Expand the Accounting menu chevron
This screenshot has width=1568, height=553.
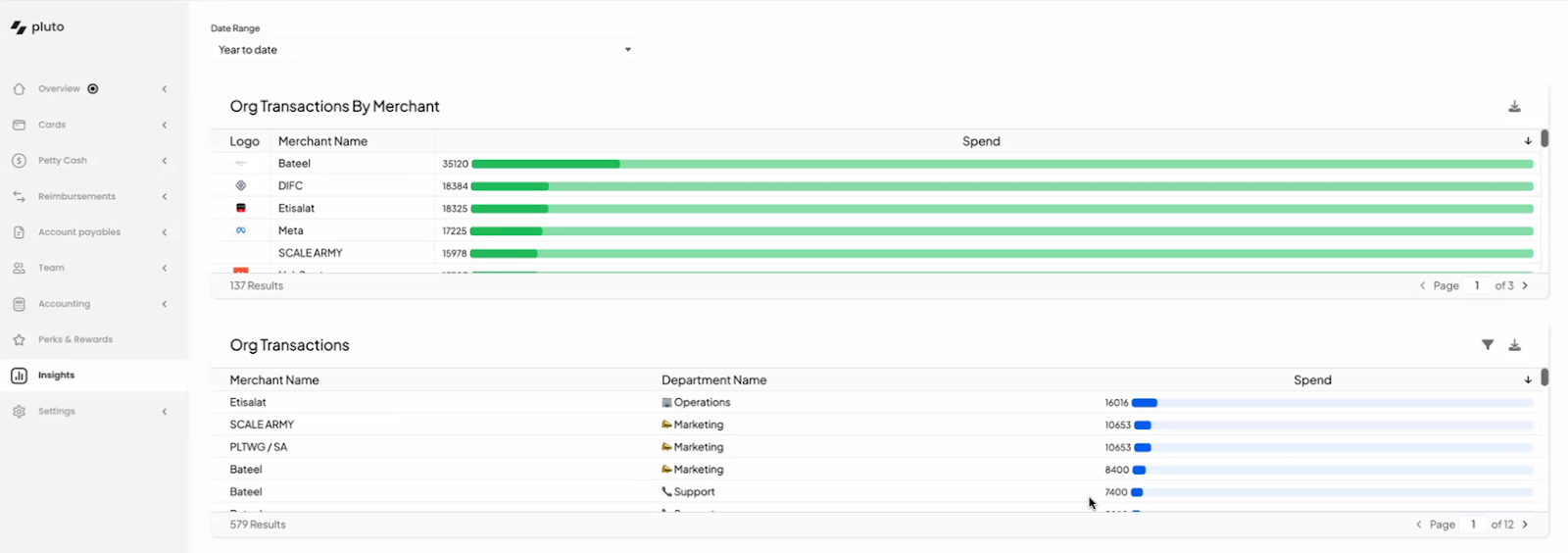pos(165,304)
